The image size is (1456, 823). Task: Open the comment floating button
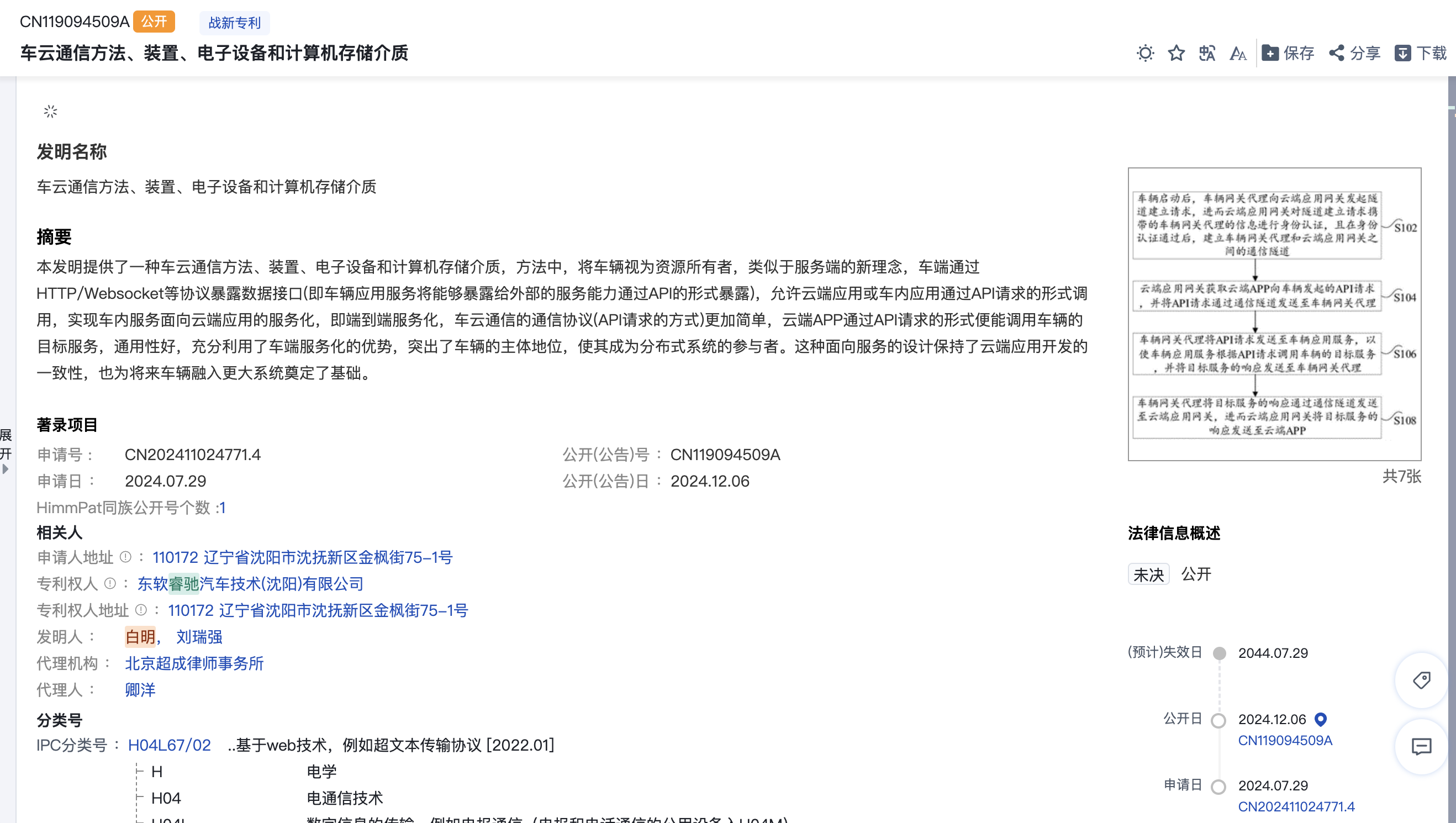[1422, 747]
